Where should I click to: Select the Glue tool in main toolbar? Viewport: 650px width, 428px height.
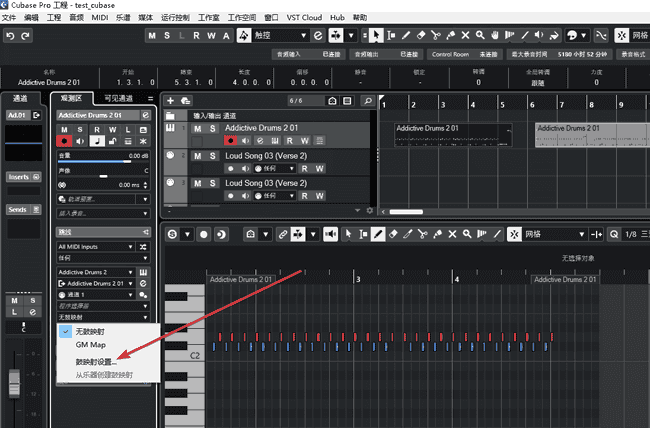[451, 36]
